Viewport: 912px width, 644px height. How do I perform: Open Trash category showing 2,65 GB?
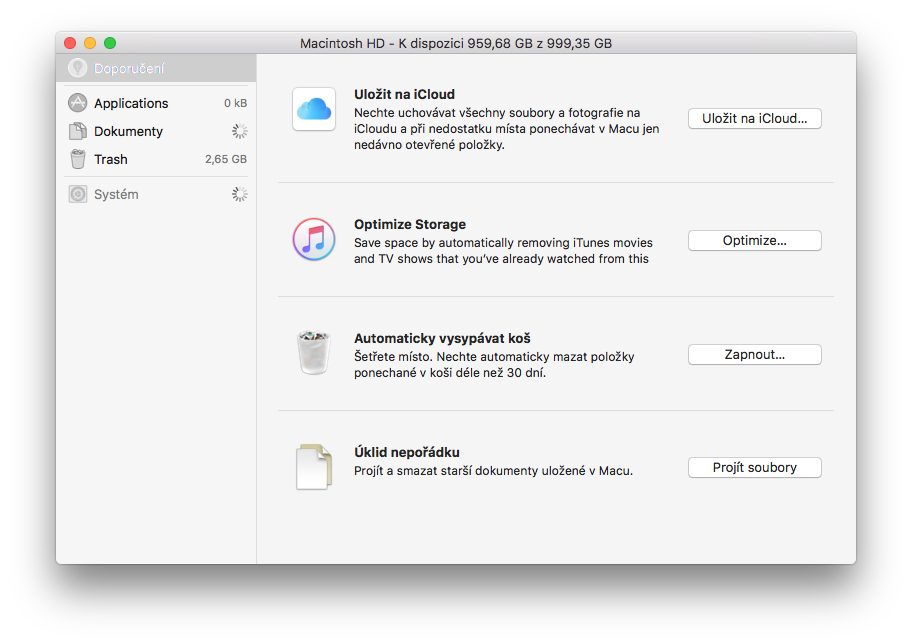tap(111, 159)
